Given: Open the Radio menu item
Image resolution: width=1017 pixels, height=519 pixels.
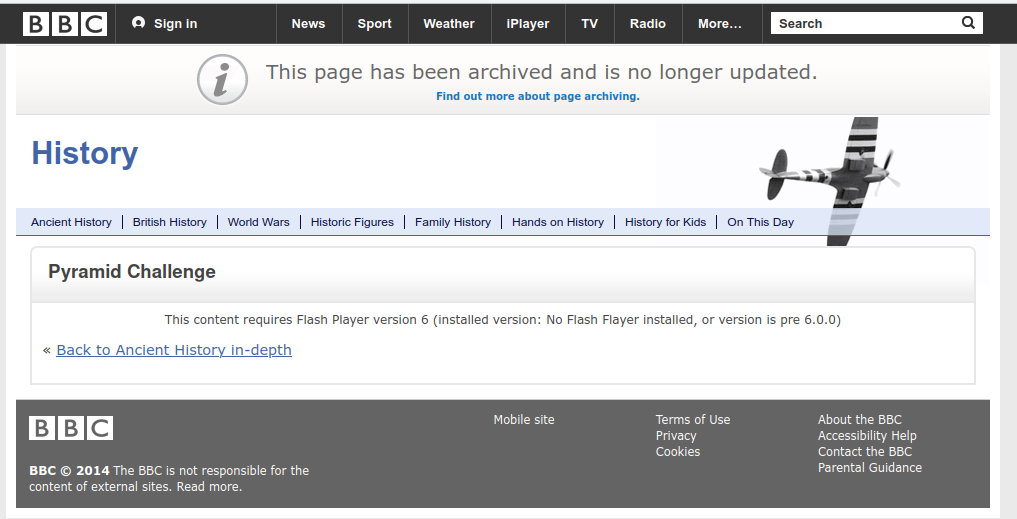Looking at the screenshot, I should (647, 23).
